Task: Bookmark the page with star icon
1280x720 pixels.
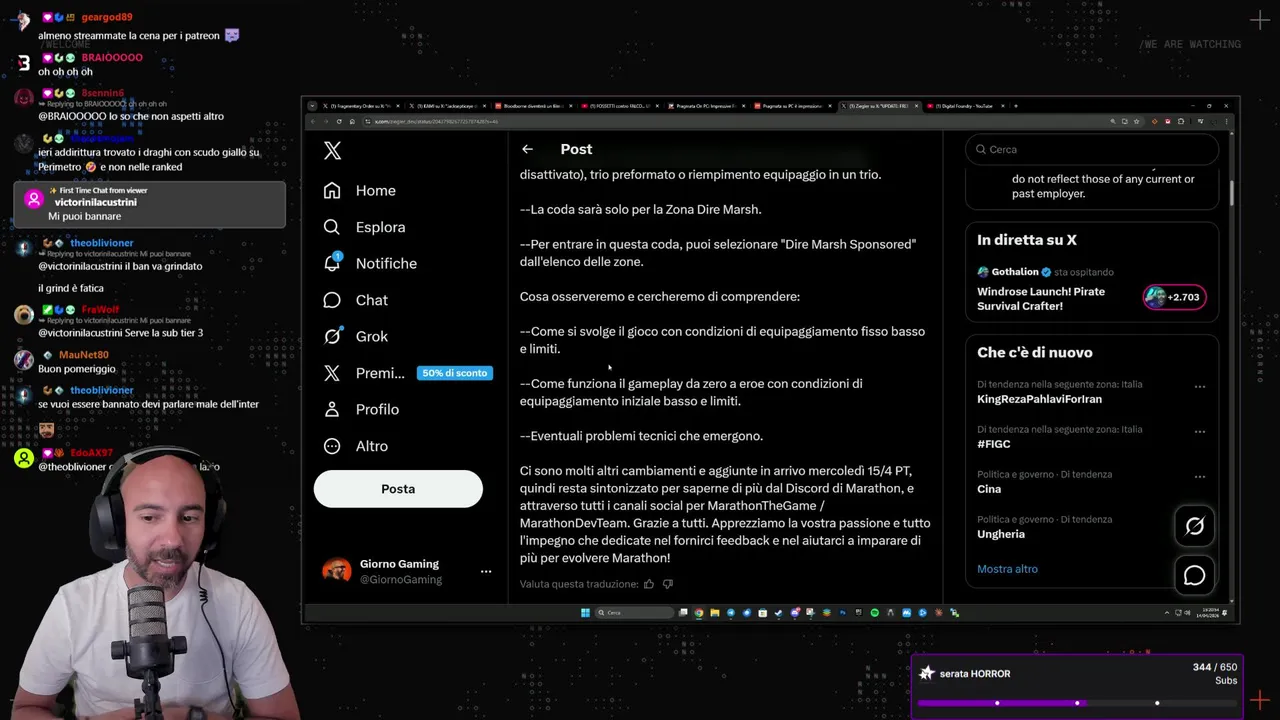Action: (x=1138, y=121)
